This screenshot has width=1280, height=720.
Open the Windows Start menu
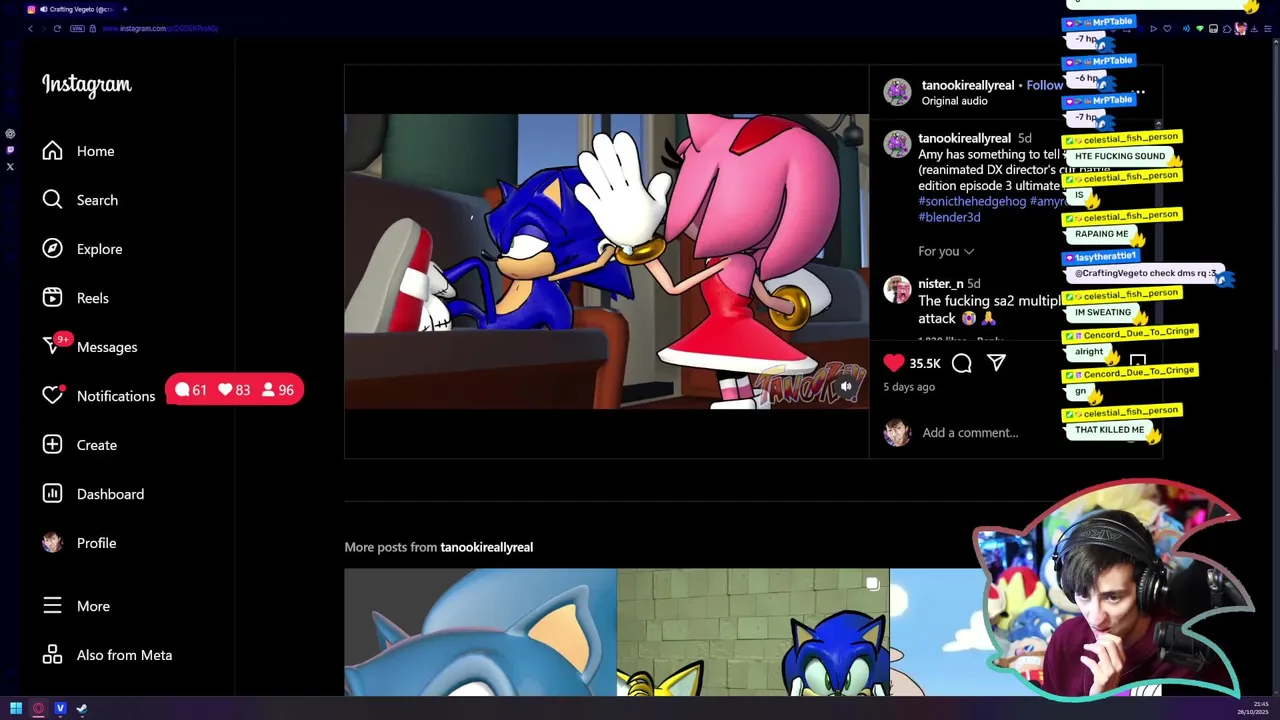coord(16,708)
